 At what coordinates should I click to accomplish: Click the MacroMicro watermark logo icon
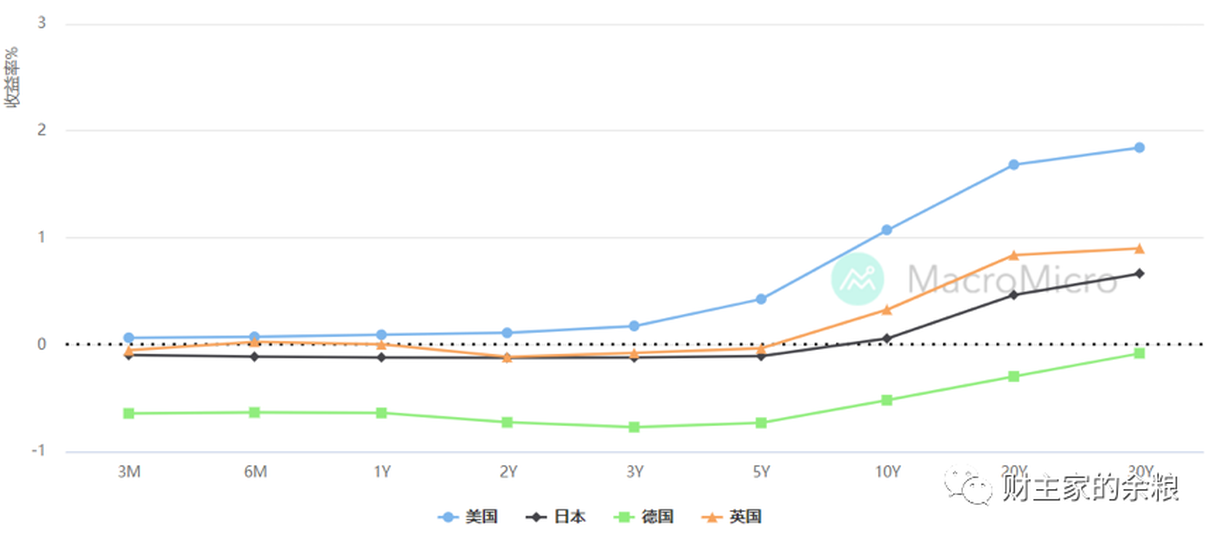coord(857,279)
